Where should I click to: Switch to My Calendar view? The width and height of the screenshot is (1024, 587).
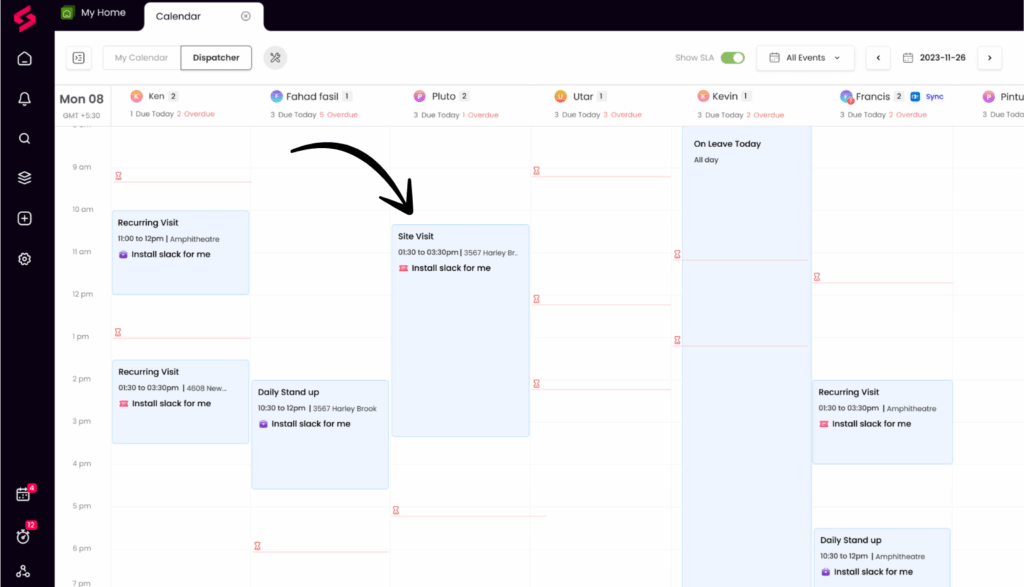click(x=140, y=57)
